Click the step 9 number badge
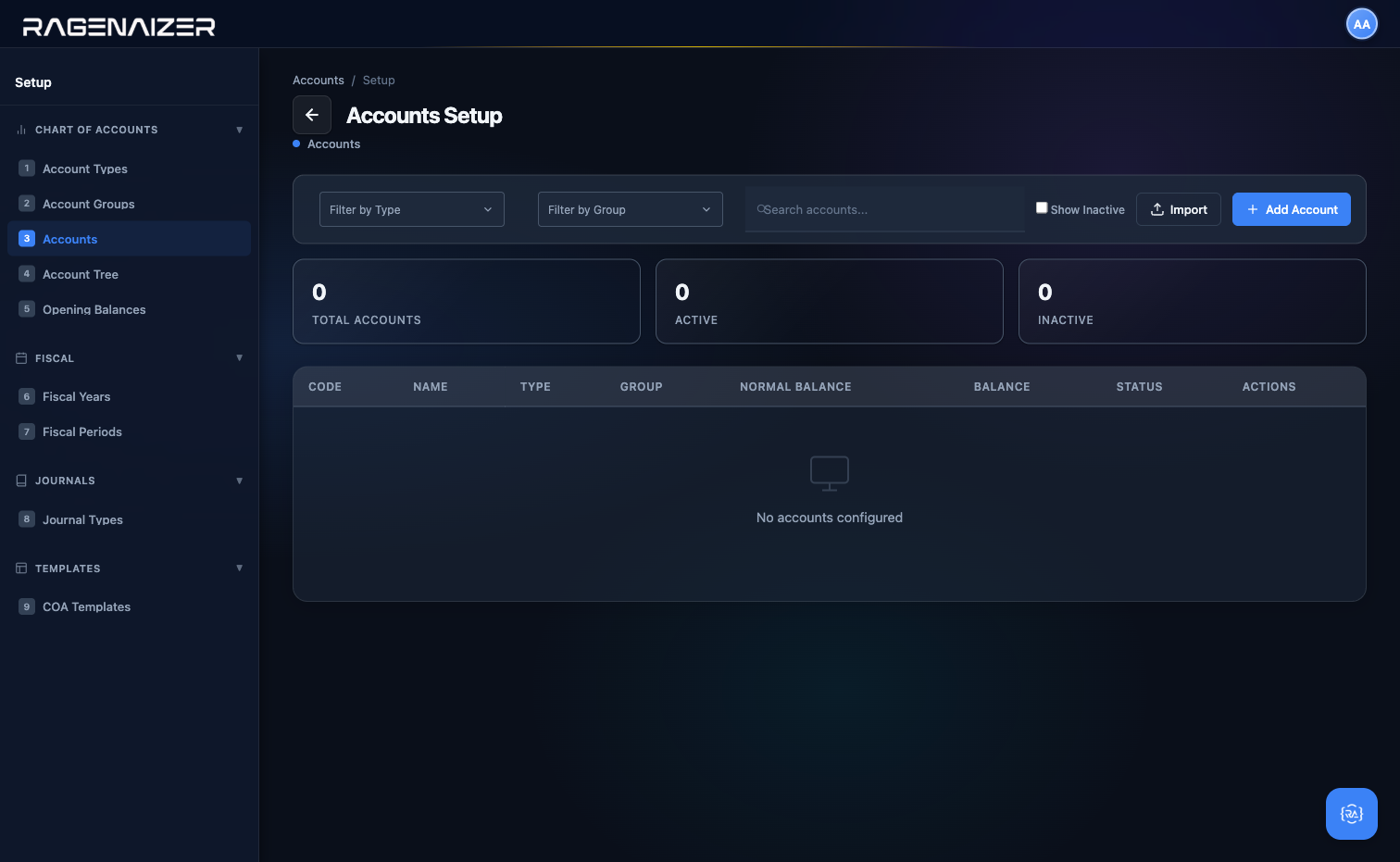This screenshot has width=1400, height=862. click(27, 606)
